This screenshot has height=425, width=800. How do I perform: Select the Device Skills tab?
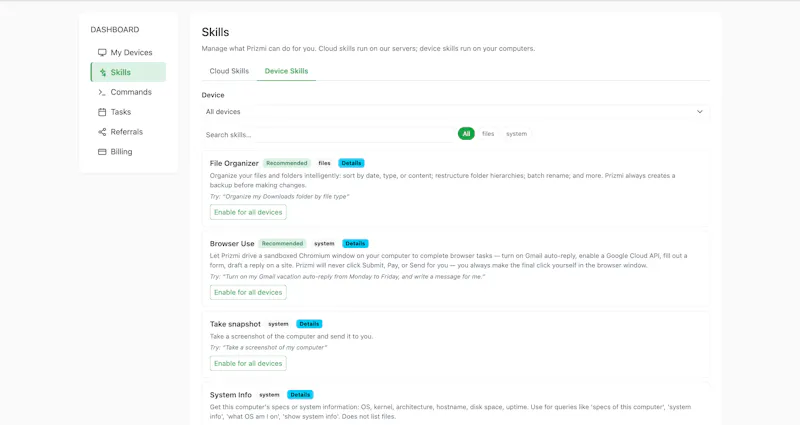286,71
